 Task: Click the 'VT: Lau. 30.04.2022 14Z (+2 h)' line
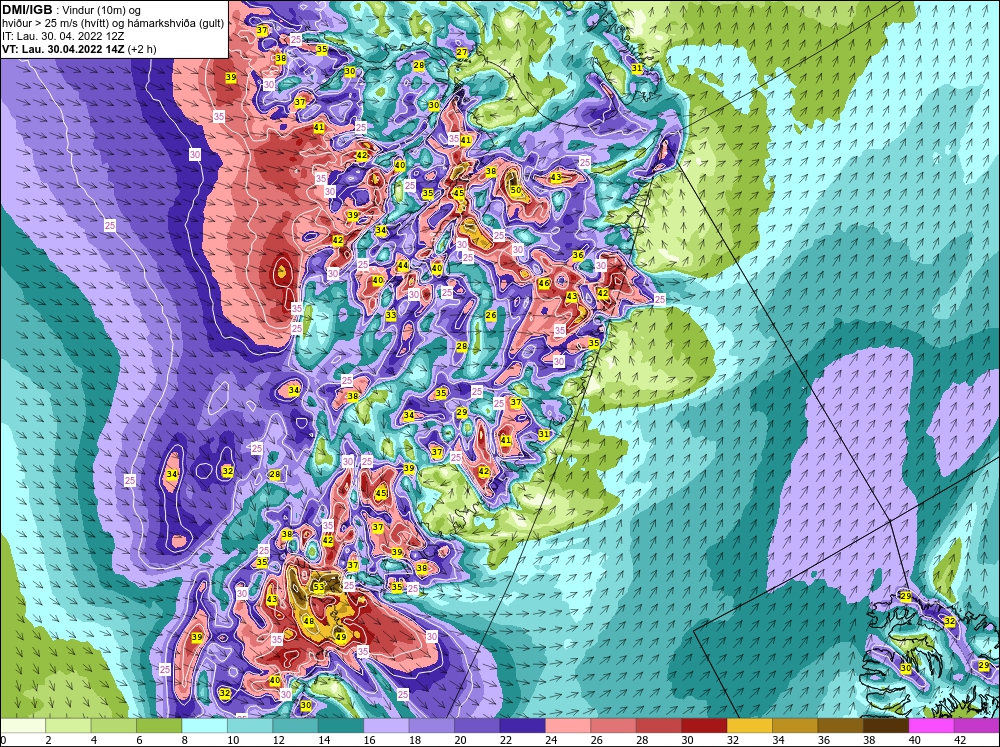pyautogui.click(x=79, y=49)
